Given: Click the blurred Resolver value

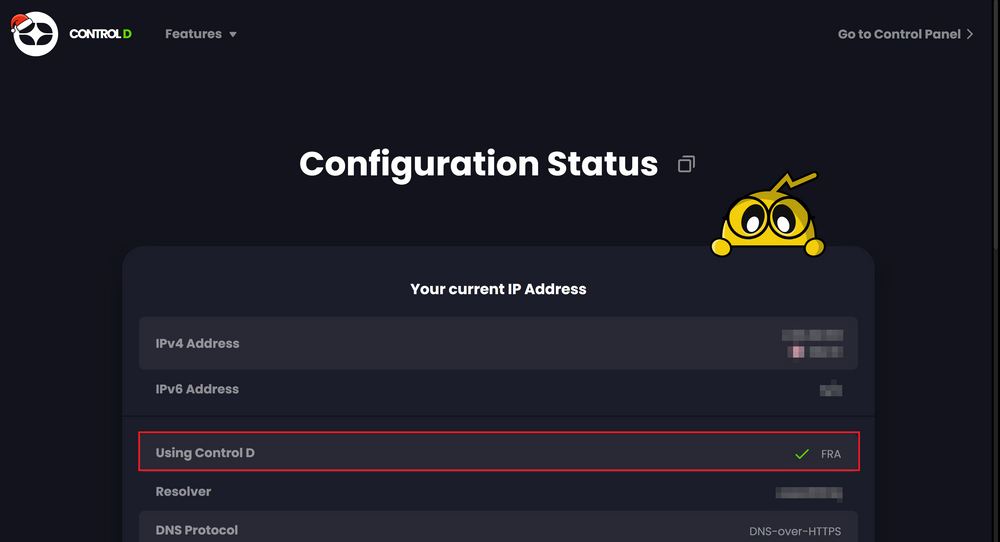Looking at the screenshot, I should (809, 493).
